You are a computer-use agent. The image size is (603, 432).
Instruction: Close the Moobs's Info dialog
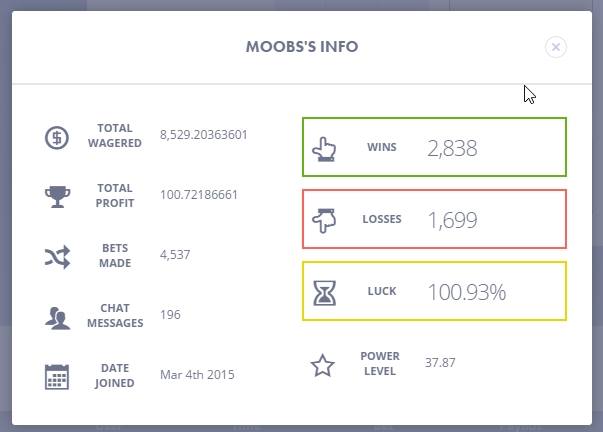point(555,47)
